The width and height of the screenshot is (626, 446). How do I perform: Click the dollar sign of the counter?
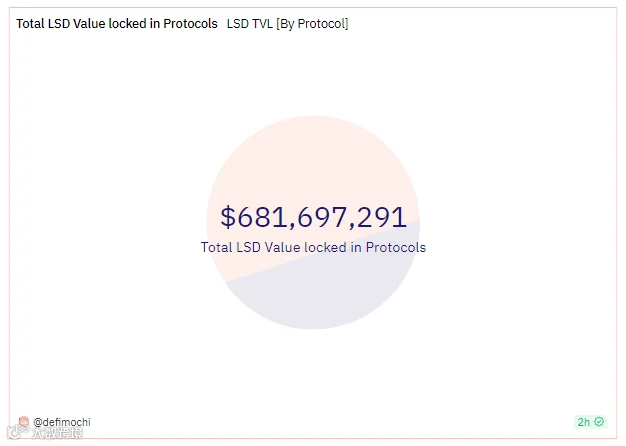coord(228,217)
